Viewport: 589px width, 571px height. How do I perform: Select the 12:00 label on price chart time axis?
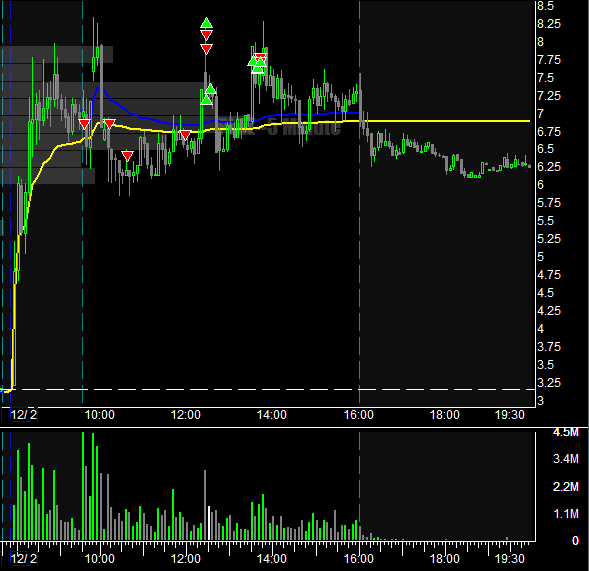tap(186, 415)
